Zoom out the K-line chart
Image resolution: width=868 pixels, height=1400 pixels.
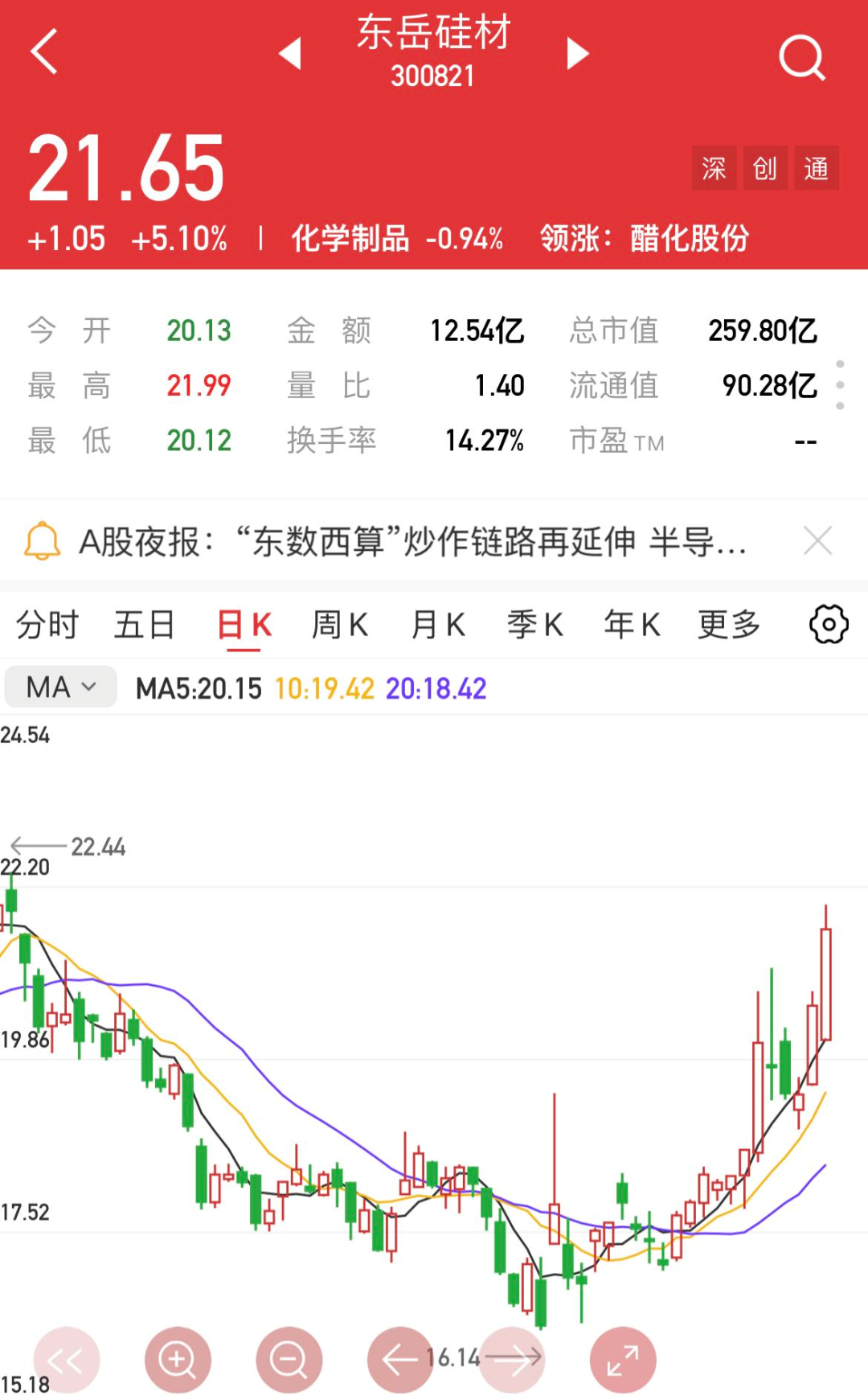(289, 1360)
